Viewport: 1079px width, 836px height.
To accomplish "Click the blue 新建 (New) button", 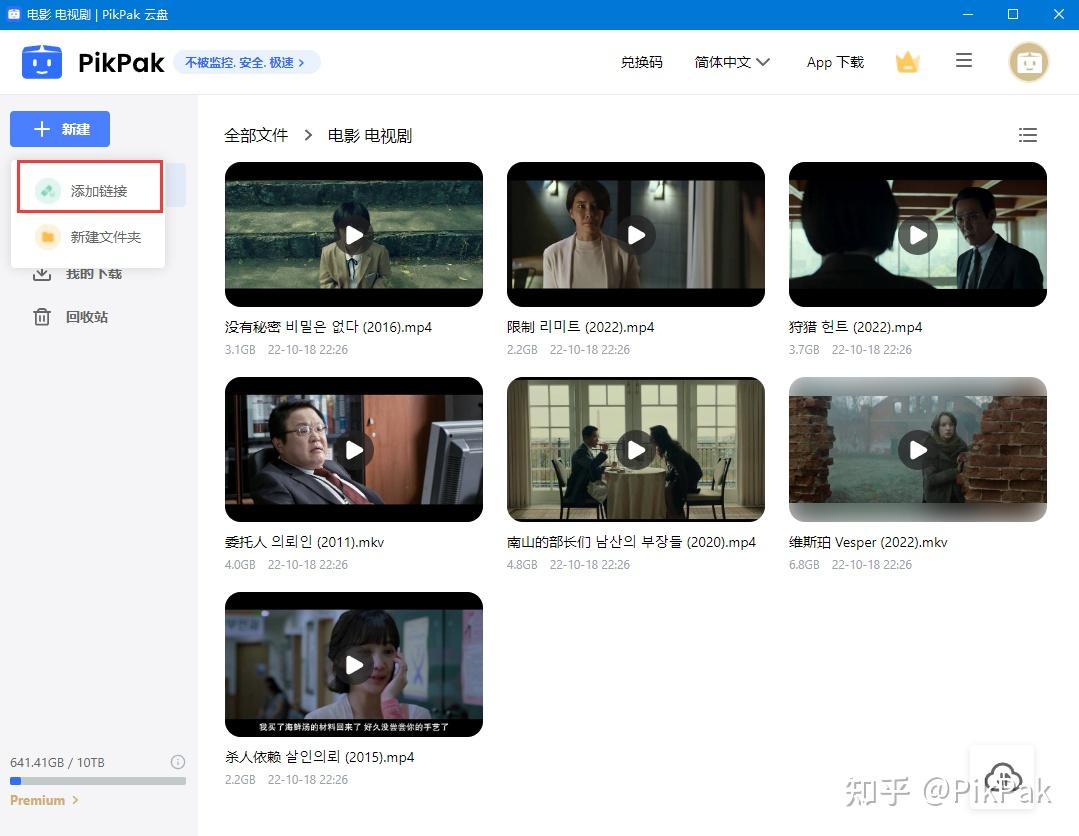I will (x=59, y=129).
